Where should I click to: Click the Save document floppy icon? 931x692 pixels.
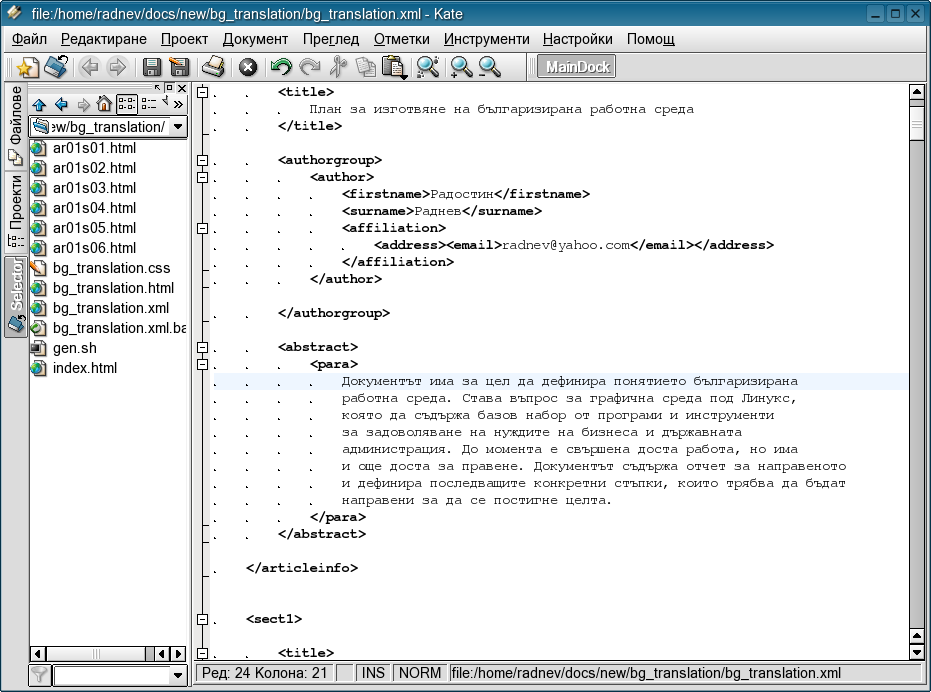(x=152, y=68)
